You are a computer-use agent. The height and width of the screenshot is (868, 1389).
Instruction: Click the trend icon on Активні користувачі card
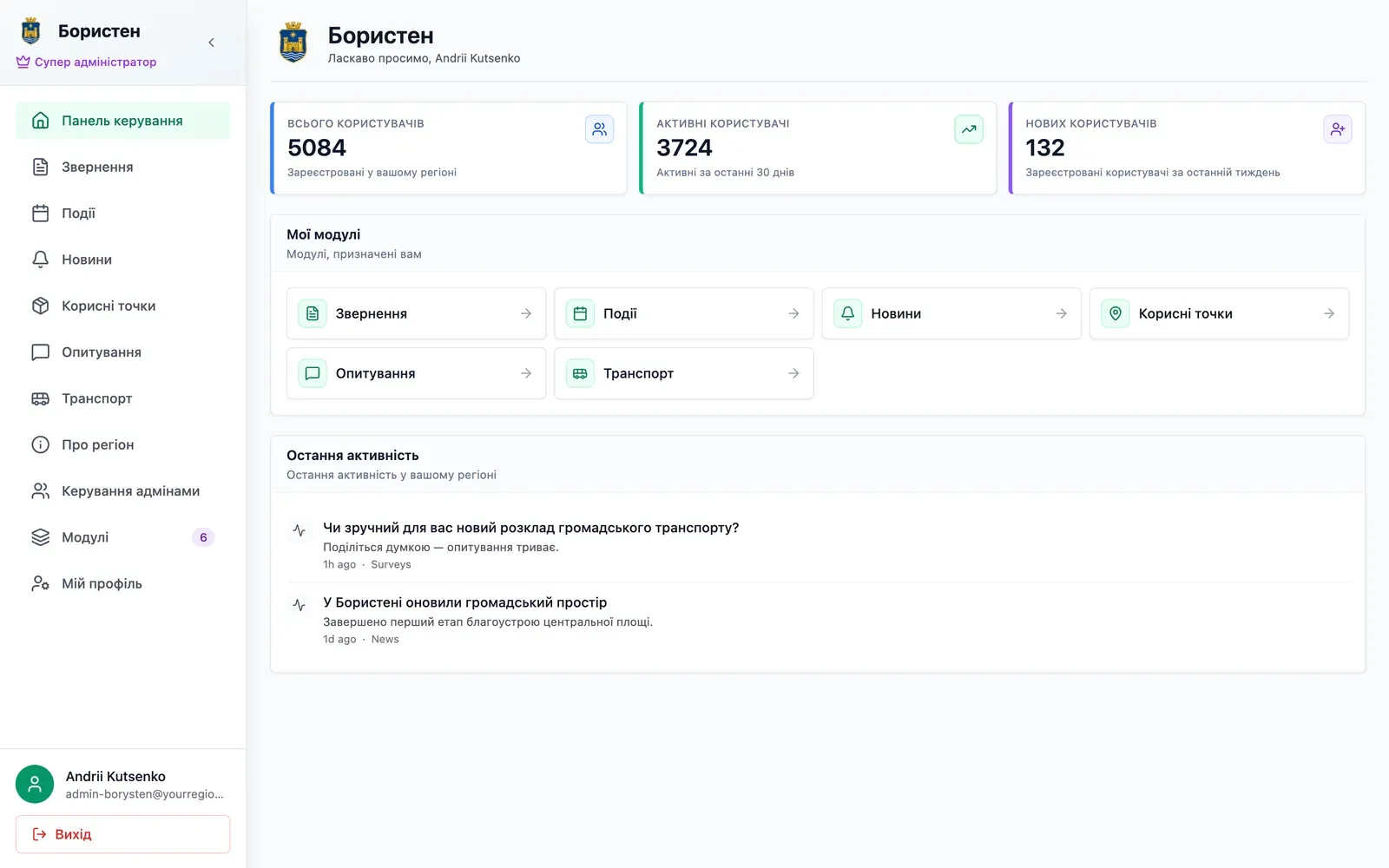(x=969, y=129)
